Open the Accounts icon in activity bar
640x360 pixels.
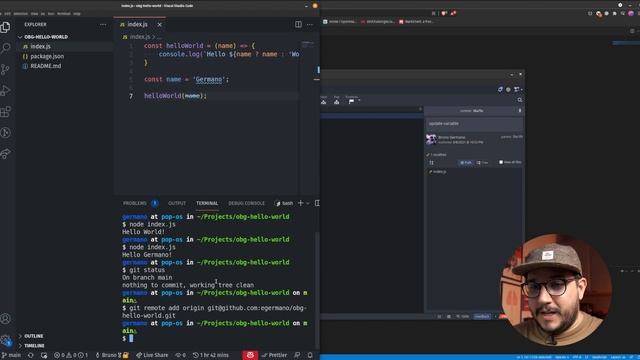point(6,318)
